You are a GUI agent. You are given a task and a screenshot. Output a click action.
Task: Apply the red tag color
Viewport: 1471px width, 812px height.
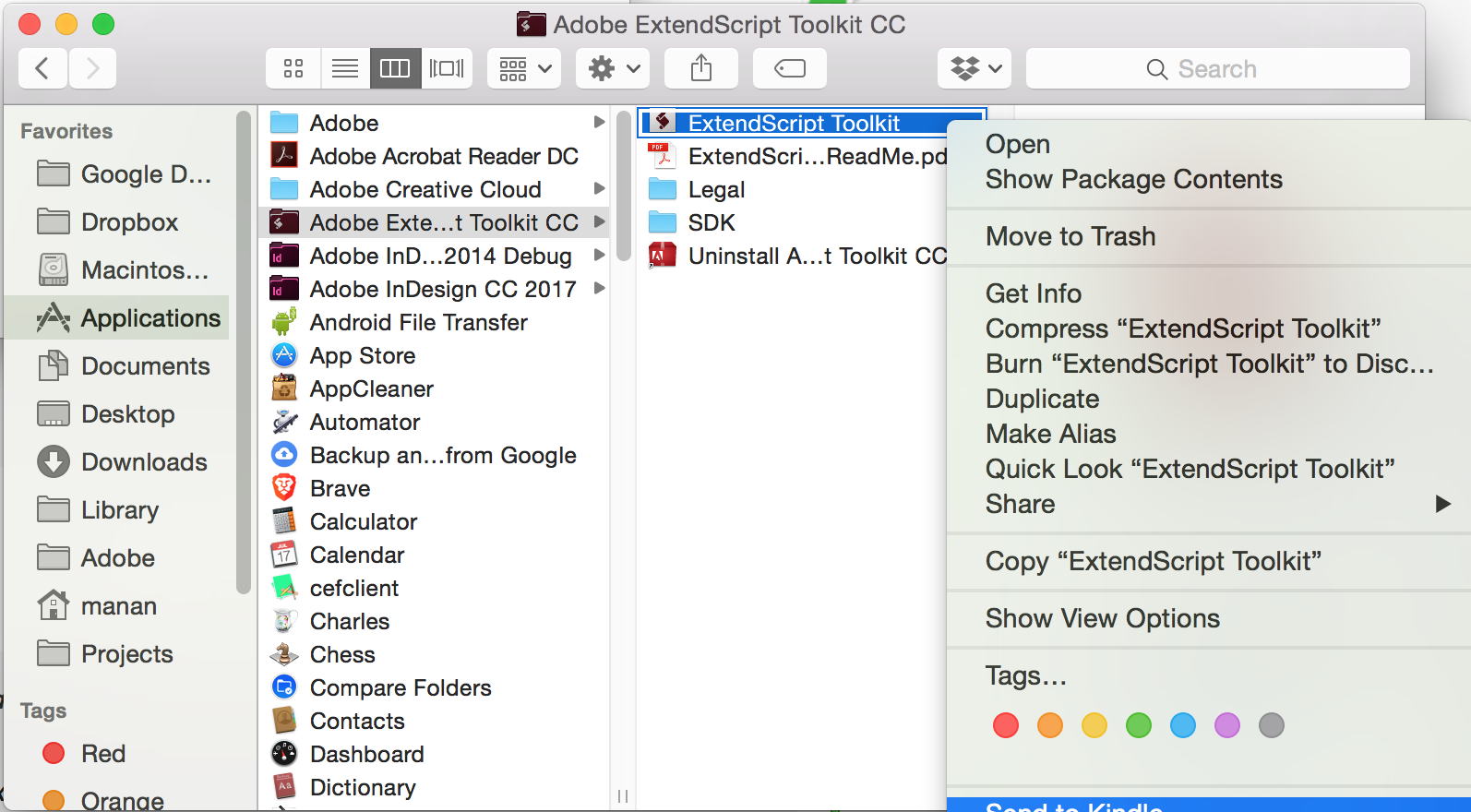pos(1006,725)
